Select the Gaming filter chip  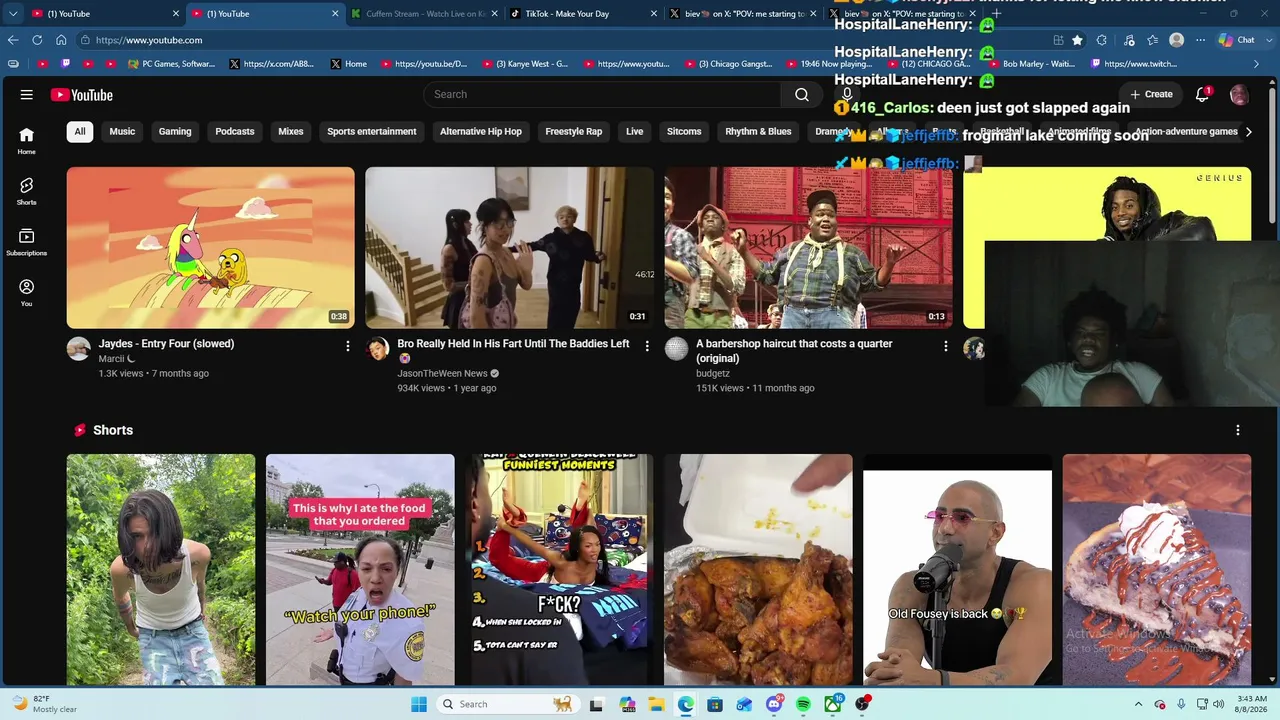175,131
